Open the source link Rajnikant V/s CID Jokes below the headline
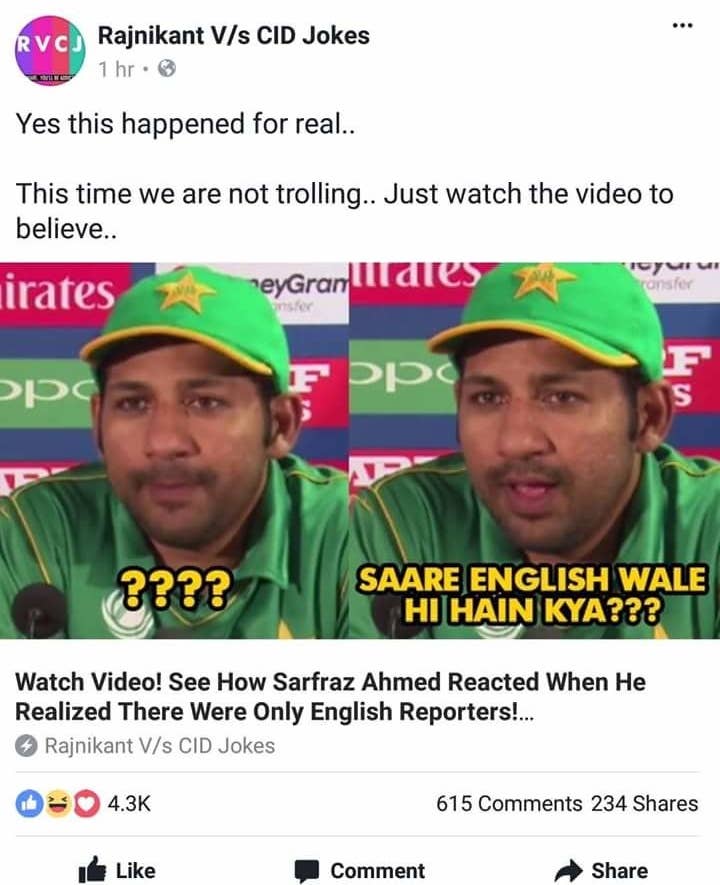 [160, 746]
